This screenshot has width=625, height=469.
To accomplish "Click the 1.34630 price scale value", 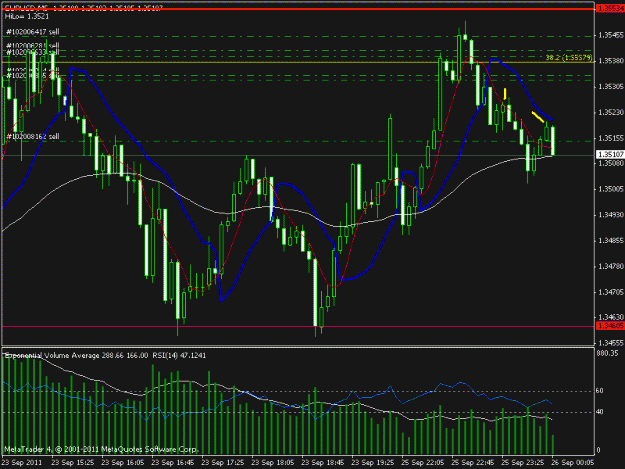I will point(611,318).
